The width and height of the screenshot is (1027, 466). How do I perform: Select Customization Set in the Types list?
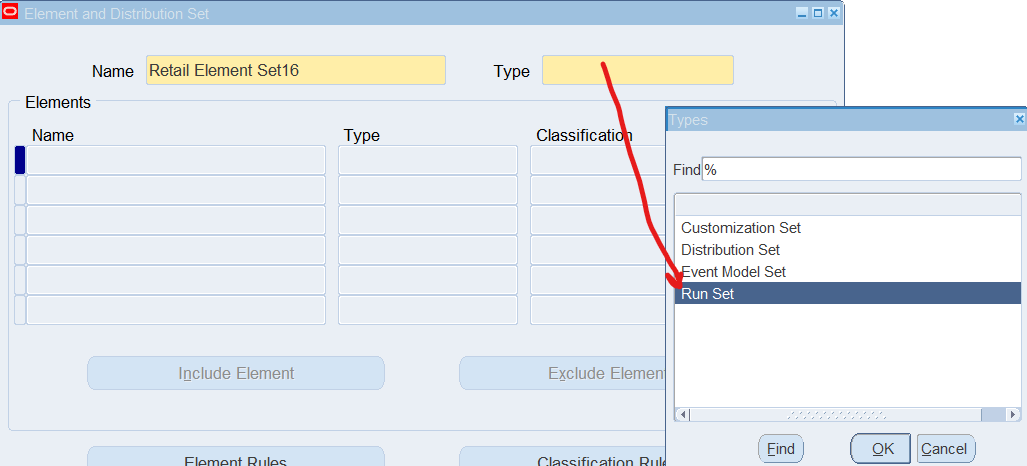click(x=741, y=228)
